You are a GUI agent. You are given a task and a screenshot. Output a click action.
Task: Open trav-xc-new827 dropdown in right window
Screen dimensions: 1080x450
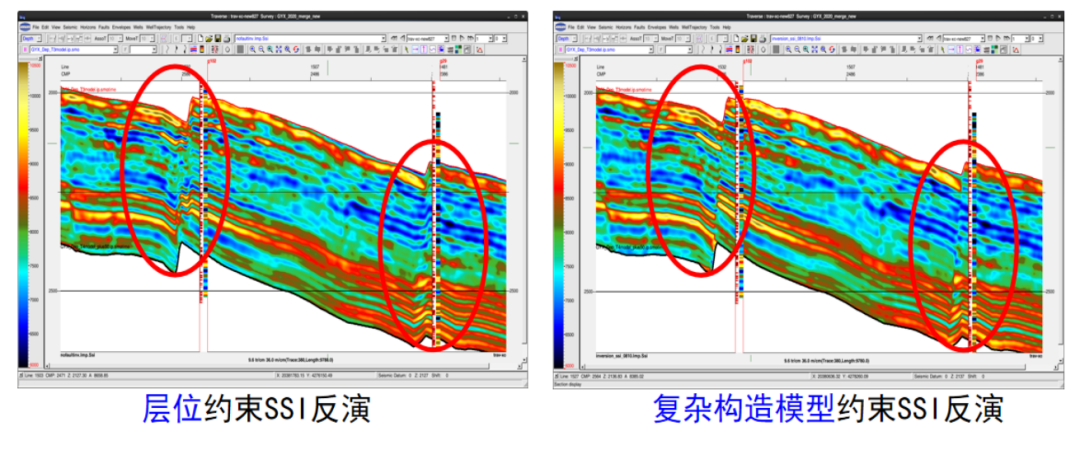[x=964, y=39]
